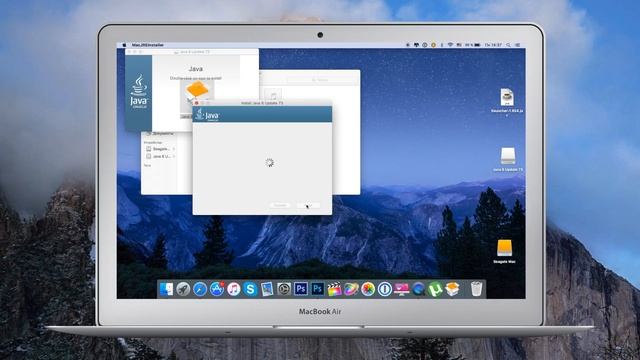The height and width of the screenshot is (360, 640).
Task: Launch Final Cut Pro clapperboard icon
Action: tap(334, 289)
